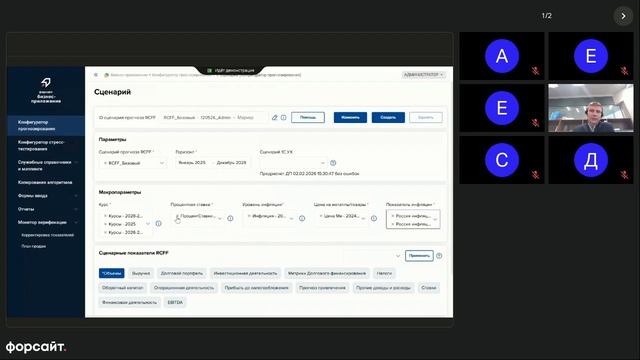The image size is (640, 360).
Task: Select the Инвестиционная деятельность tab
Action: pos(245,273)
